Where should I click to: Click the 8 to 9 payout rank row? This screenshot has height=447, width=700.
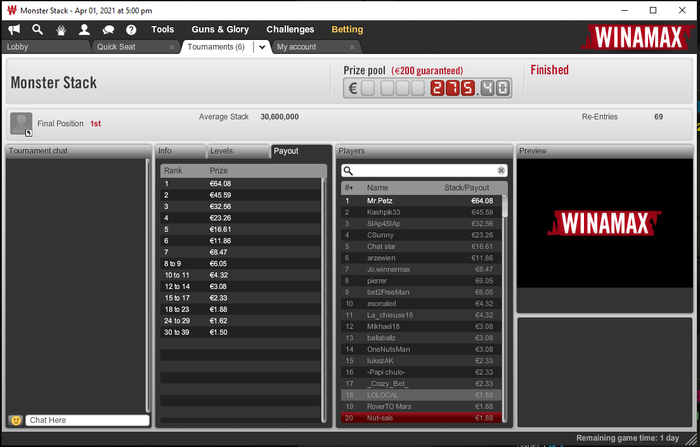[x=241, y=263]
